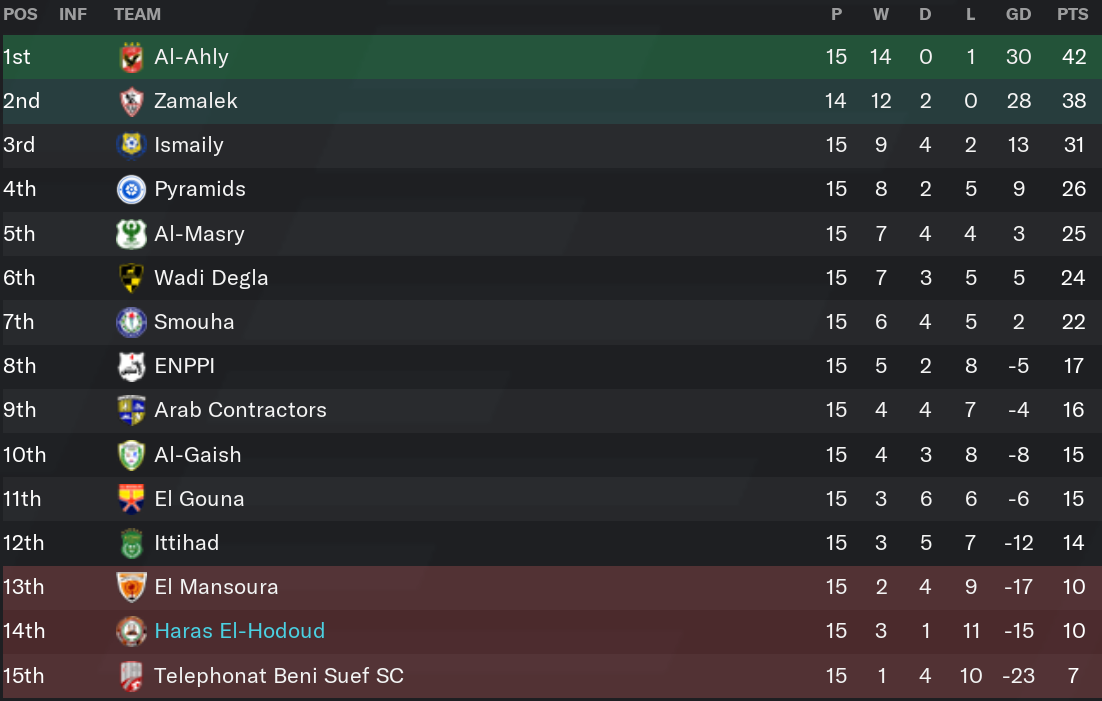Image resolution: width=1102 pixels, height=701 pixels.
Task: Click the ENPPI club logo
Action: (131, 366)
